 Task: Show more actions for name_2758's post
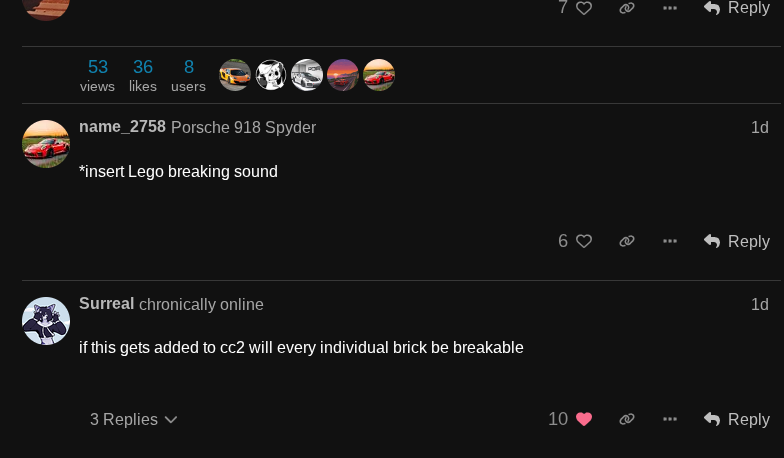coord(670,241)
